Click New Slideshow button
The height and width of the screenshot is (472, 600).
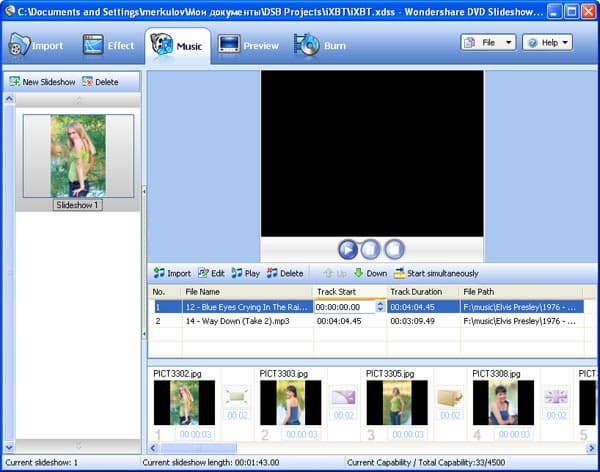click(x=42, y=82)
